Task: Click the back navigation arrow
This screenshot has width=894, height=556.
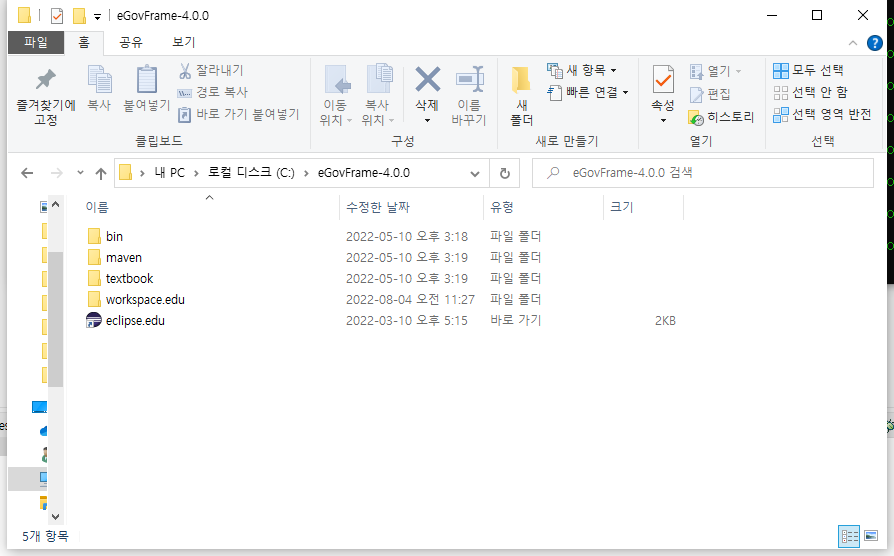Action: coord(27,173)
